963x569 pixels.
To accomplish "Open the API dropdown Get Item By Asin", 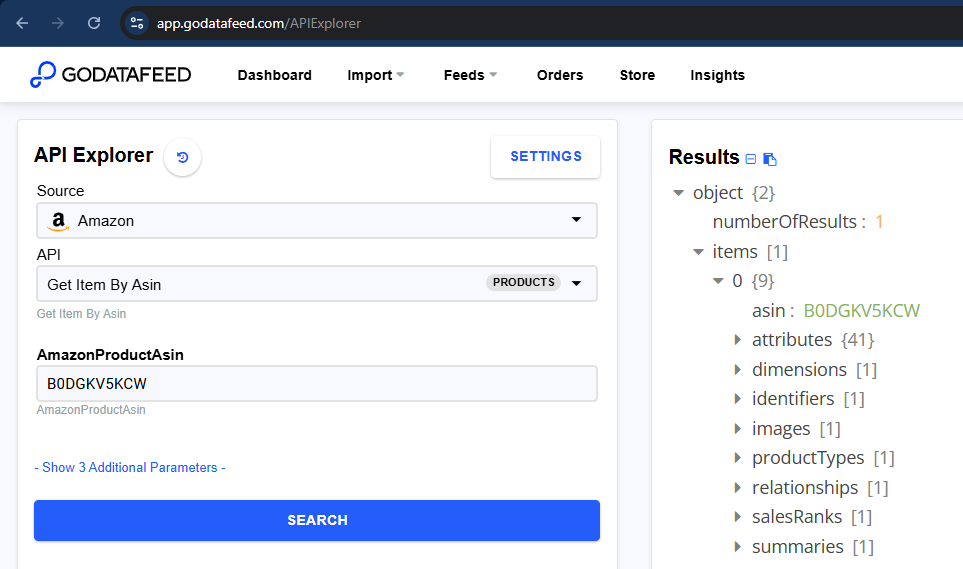I will click(317, 284).
